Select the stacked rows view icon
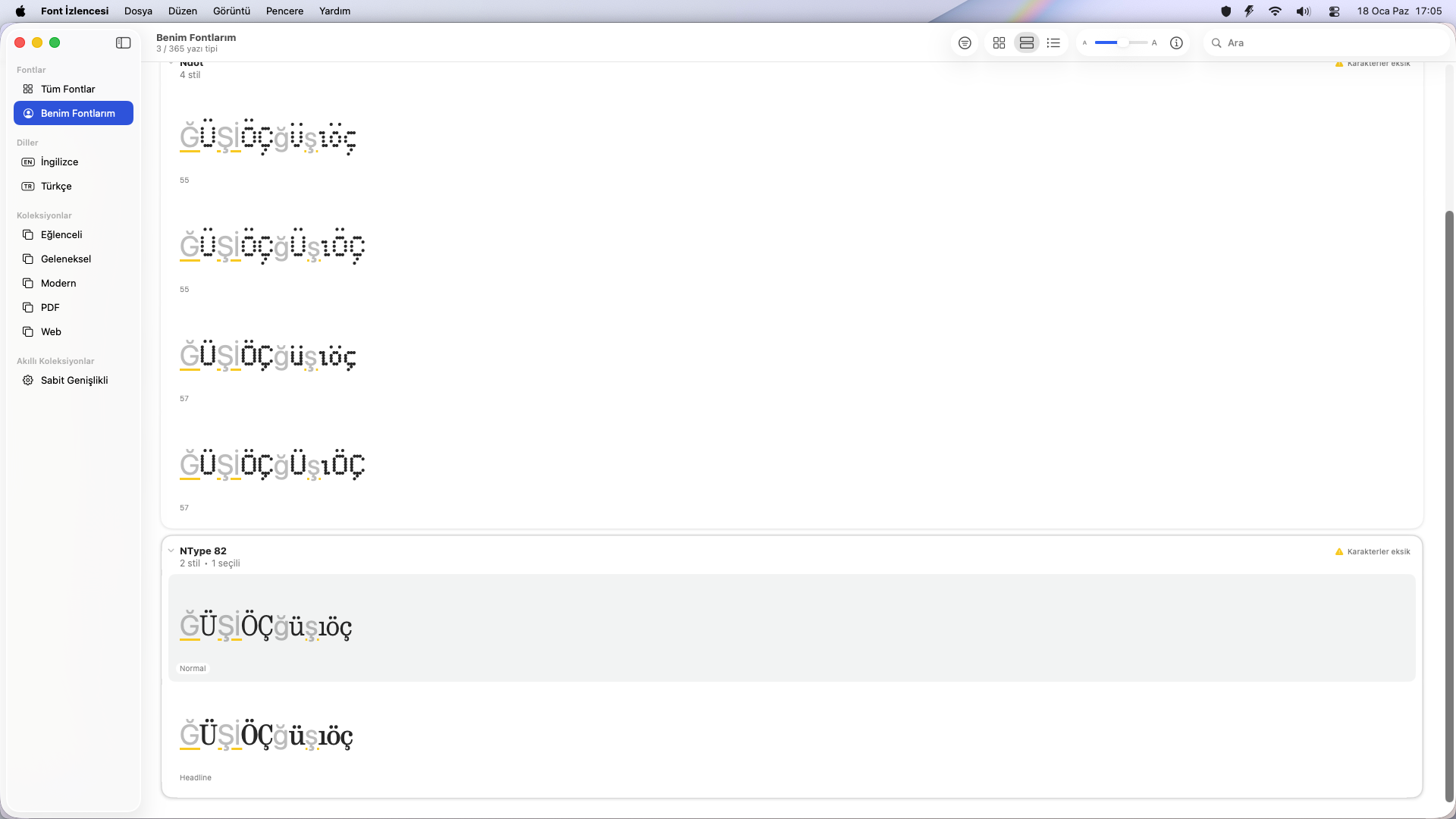1456x819 pixels. click(1027, 43)
